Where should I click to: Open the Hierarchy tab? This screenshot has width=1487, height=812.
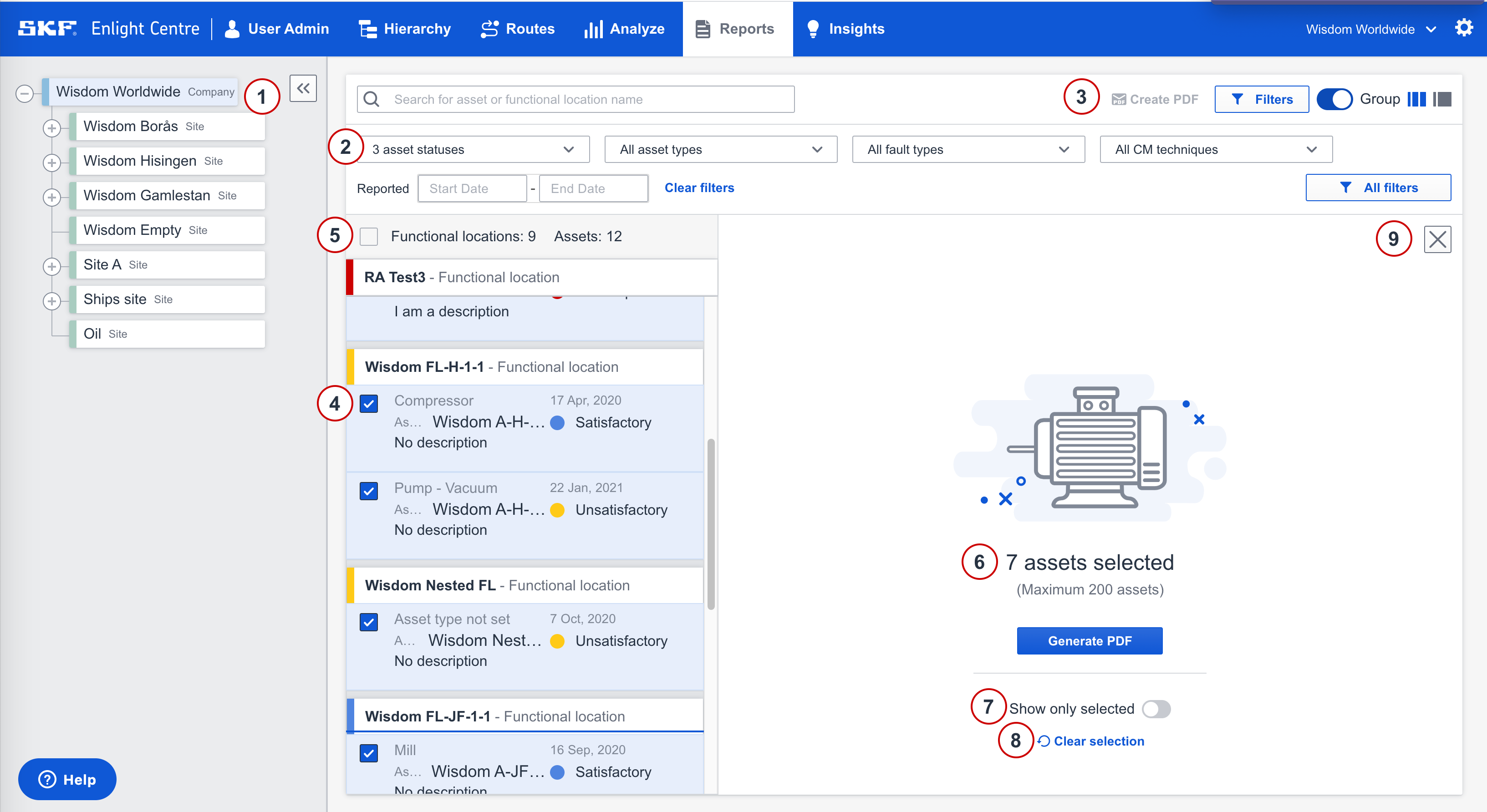coord(405,29)
